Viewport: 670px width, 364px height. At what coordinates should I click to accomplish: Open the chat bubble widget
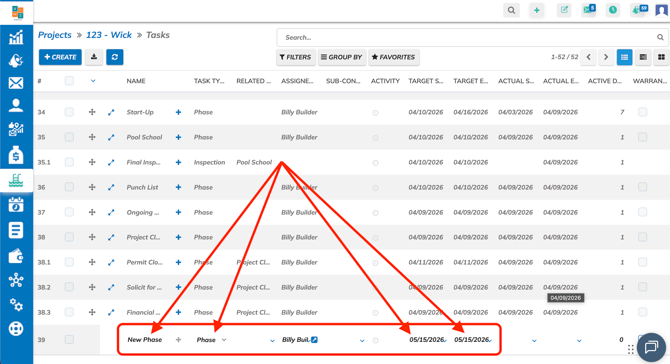[x=651, y=347]
